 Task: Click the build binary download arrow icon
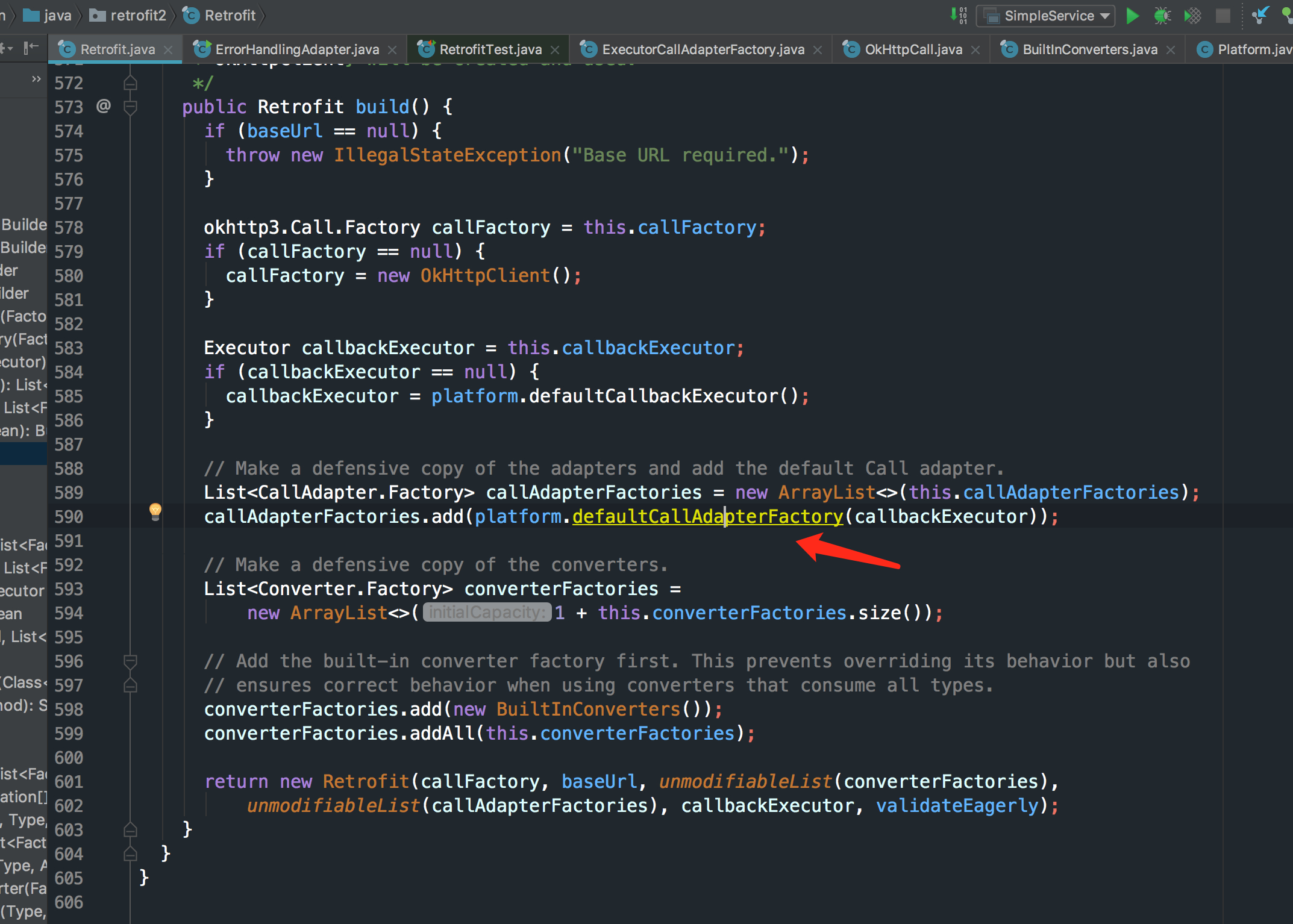958,16
